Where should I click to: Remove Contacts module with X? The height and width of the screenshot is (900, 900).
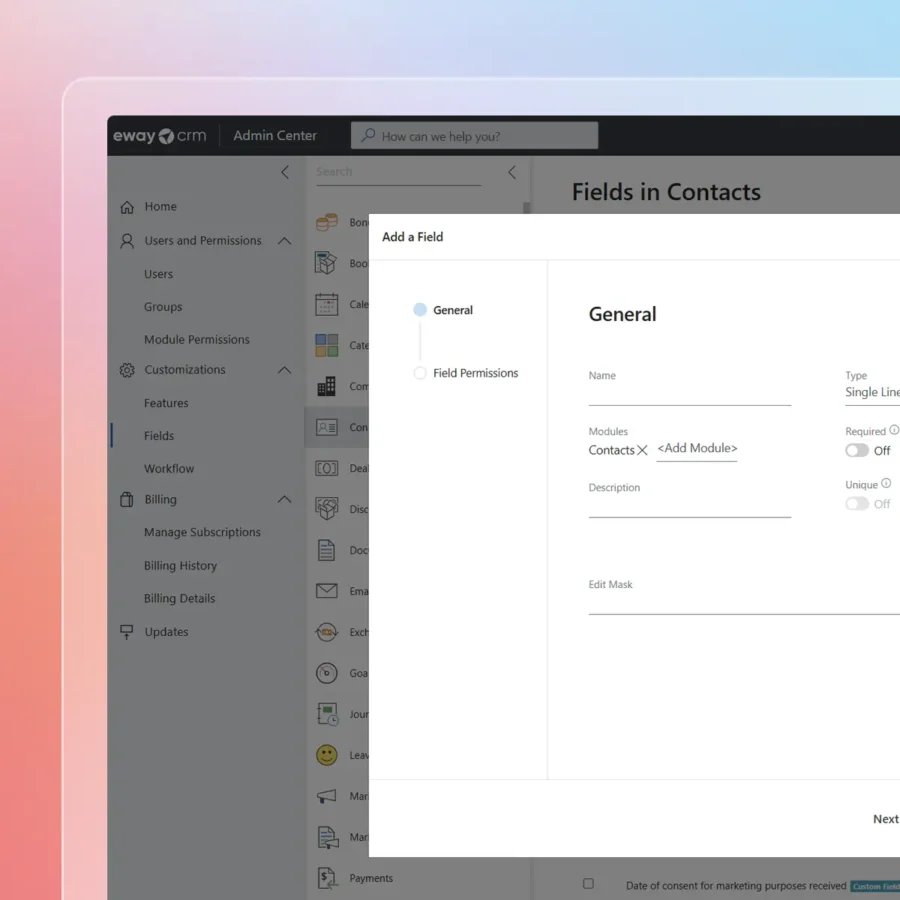point(642,451)
